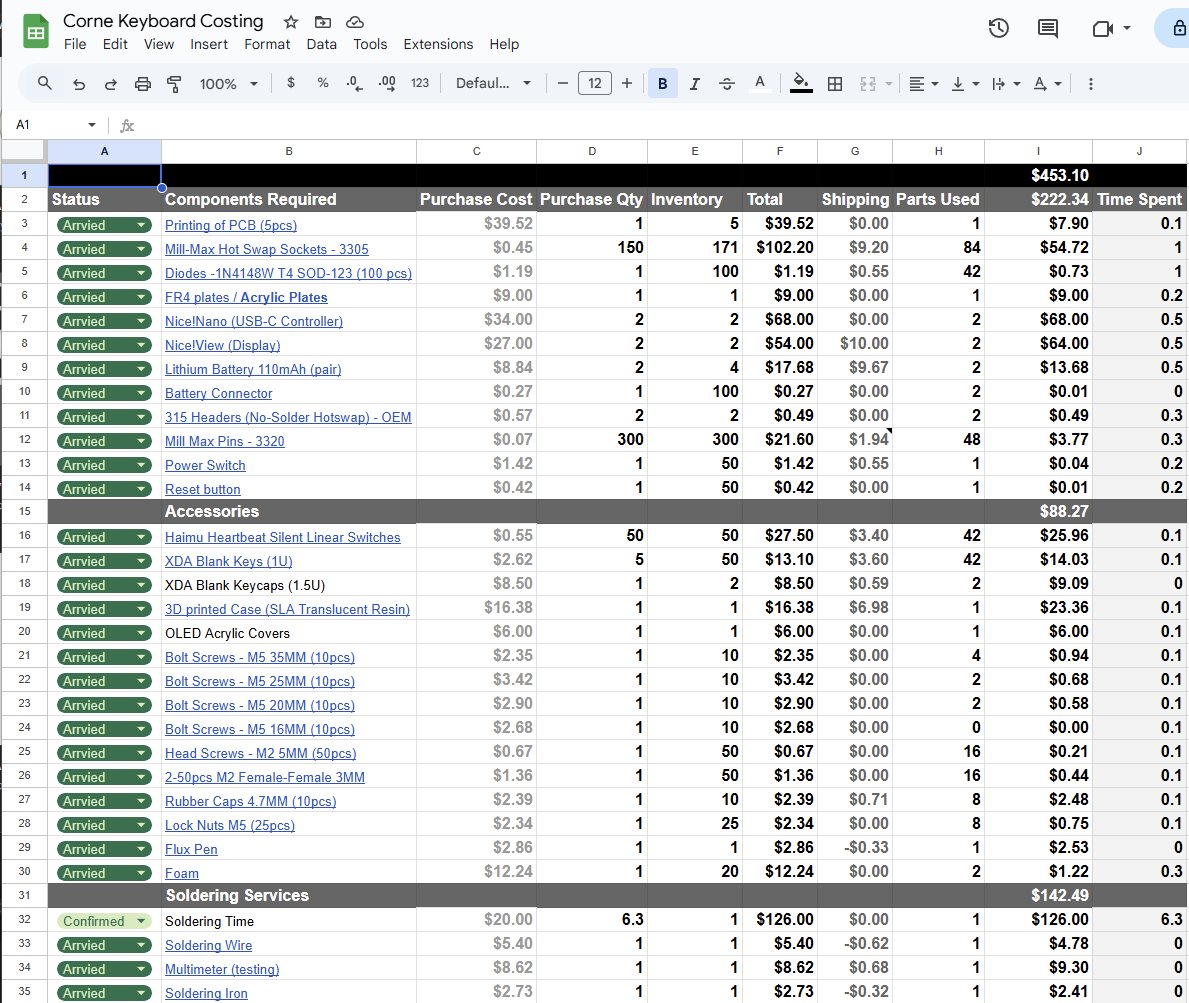Toggle strikethrough formatting
The height and width of the screenshot is (1003, 1189).
(x=727, y=84)
